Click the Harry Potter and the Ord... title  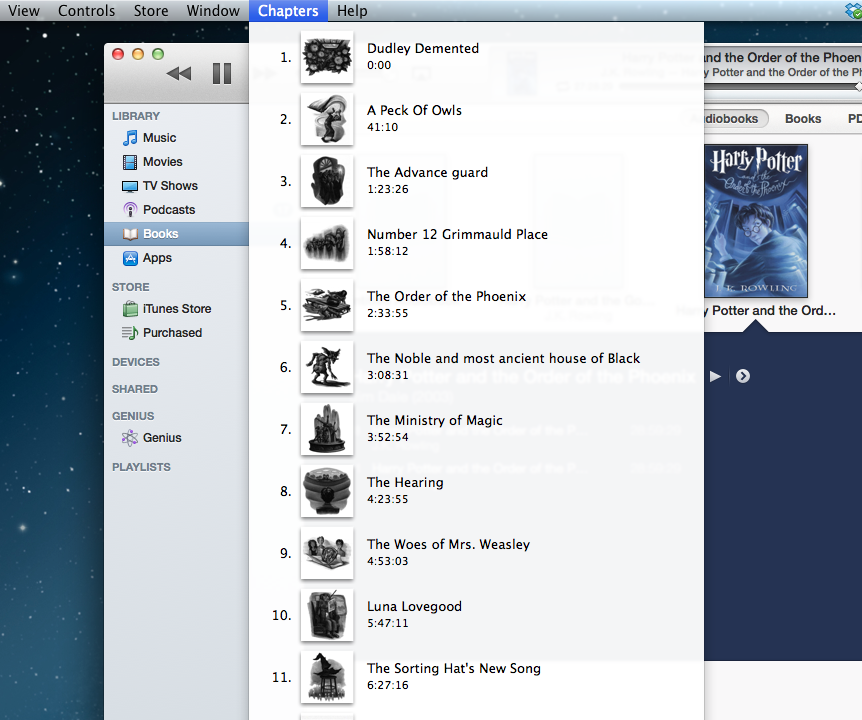point(770,311)
